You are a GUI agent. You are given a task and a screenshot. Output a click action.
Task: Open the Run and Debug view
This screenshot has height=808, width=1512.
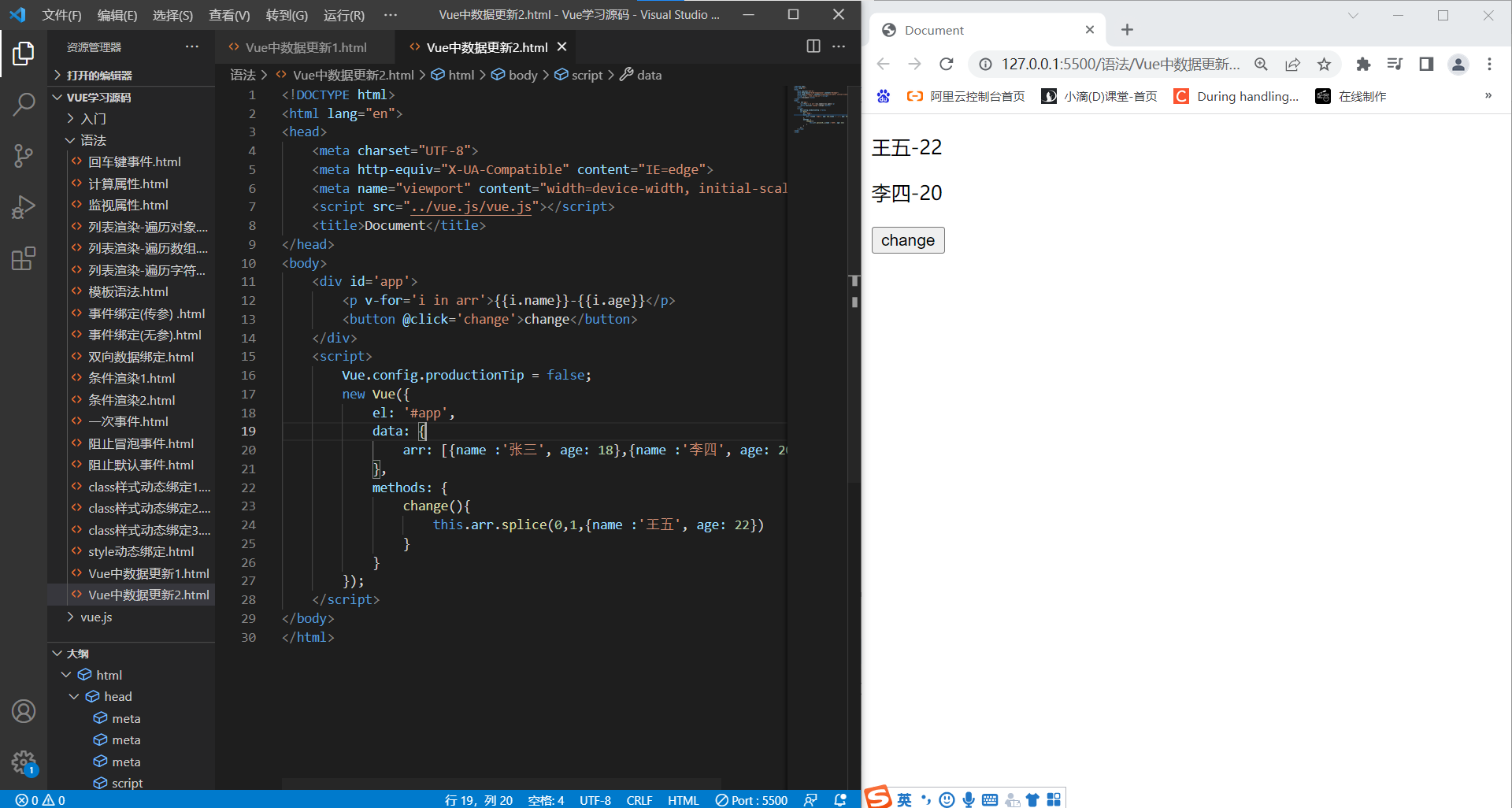tap(24, 207)
